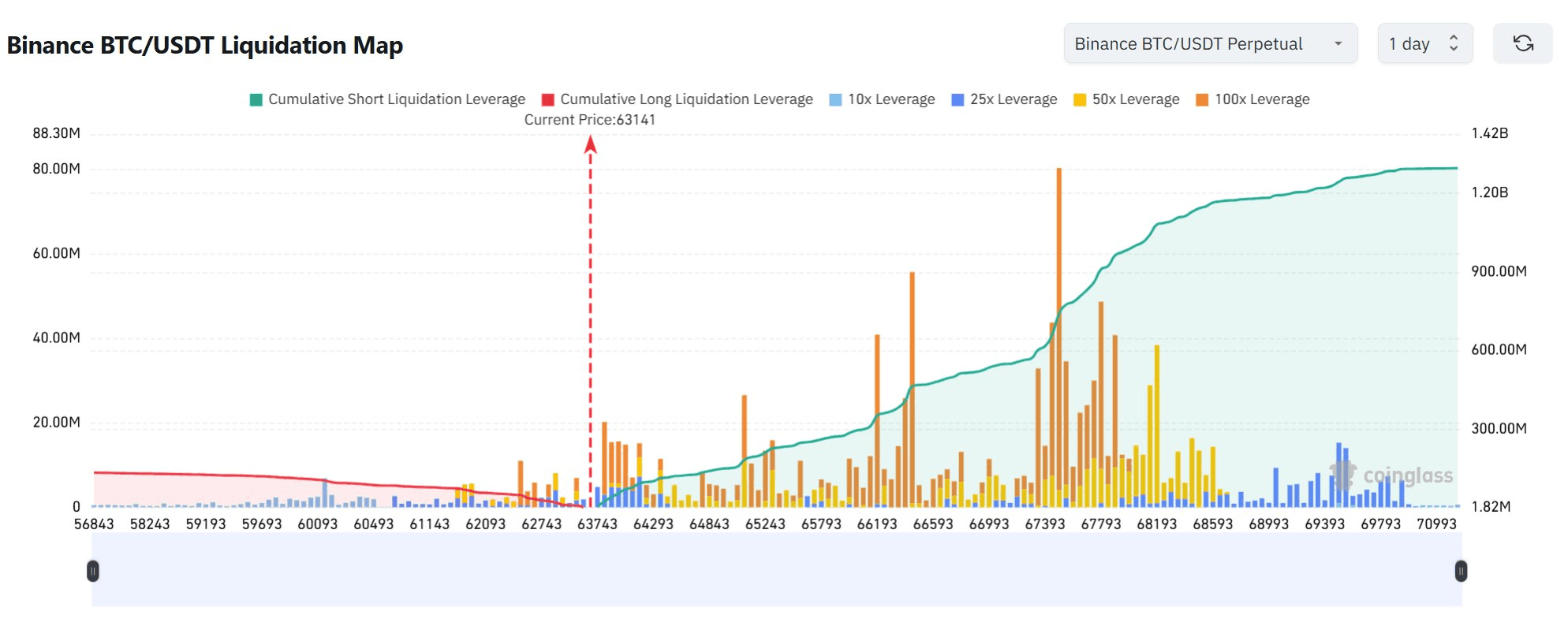Viewport: 1568px width, 623px height.
Task: Click the left range slider handle
Action: pos(93,571)
